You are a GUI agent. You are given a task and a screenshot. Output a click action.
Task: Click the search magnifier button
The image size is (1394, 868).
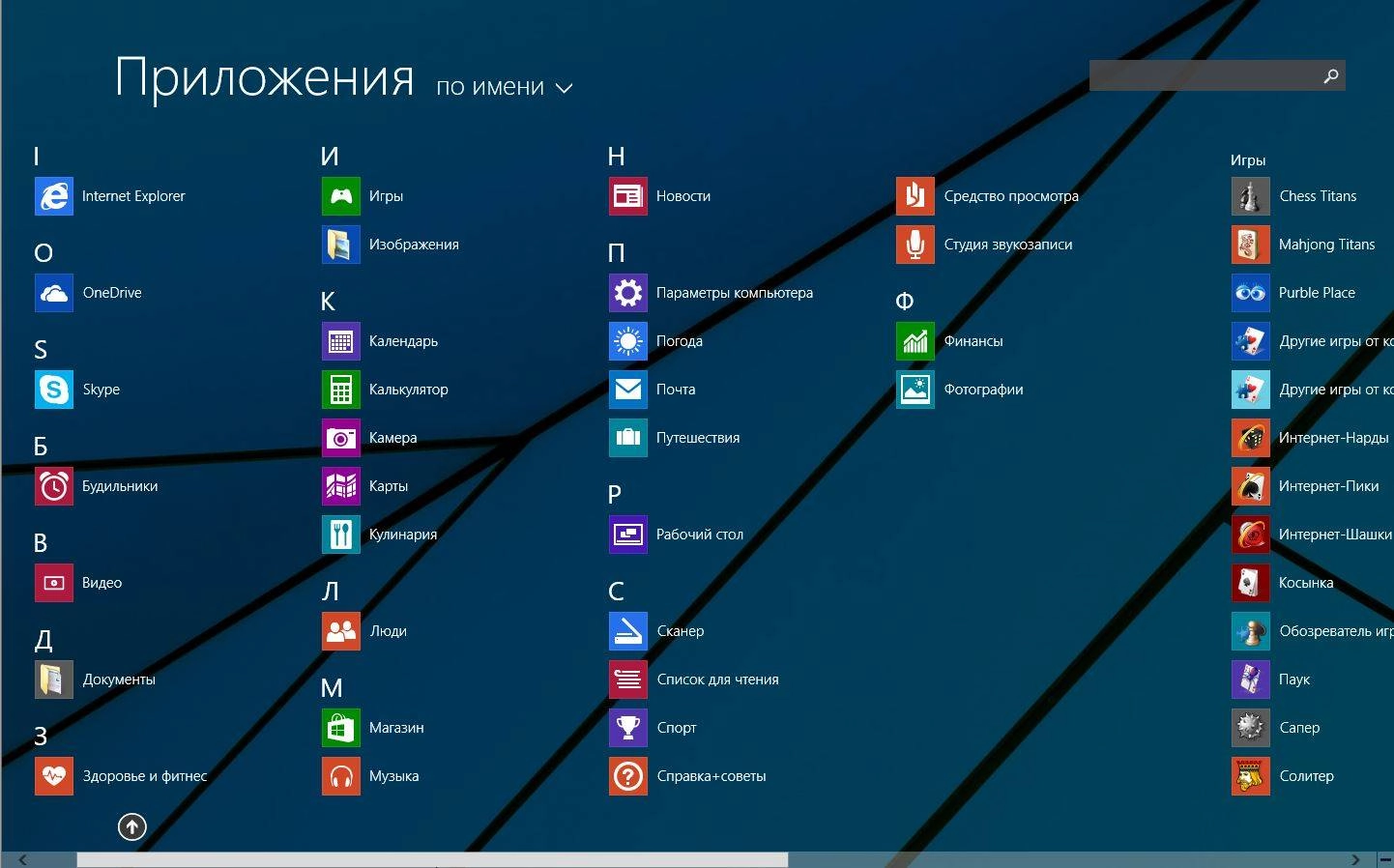click(1331, 75)
